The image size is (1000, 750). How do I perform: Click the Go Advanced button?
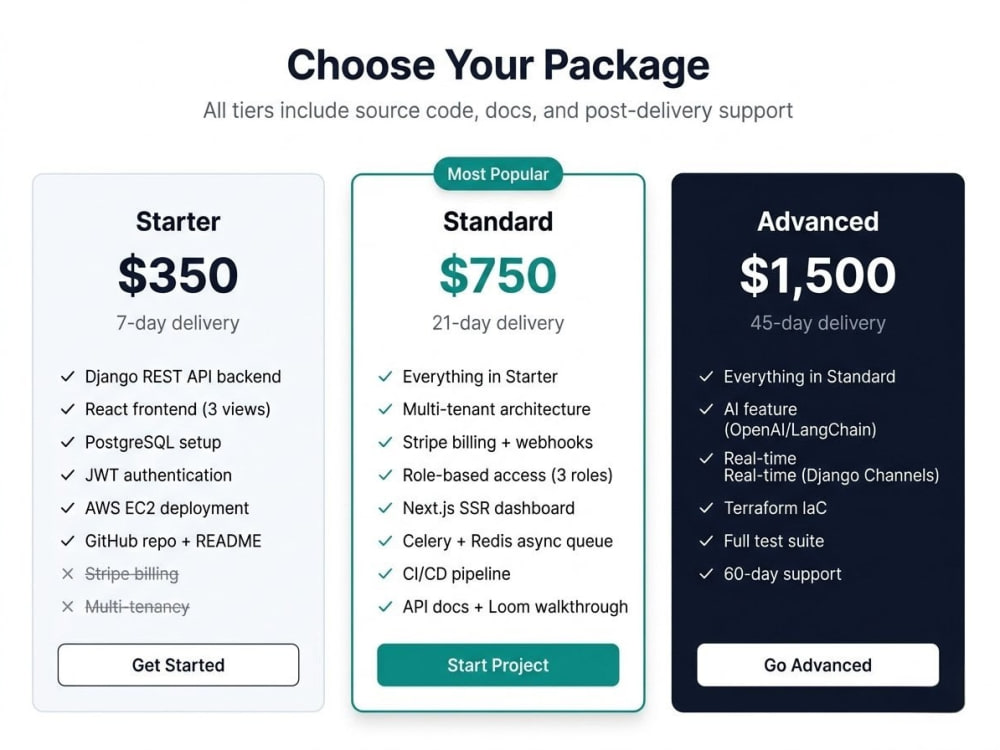click(818, 665)
